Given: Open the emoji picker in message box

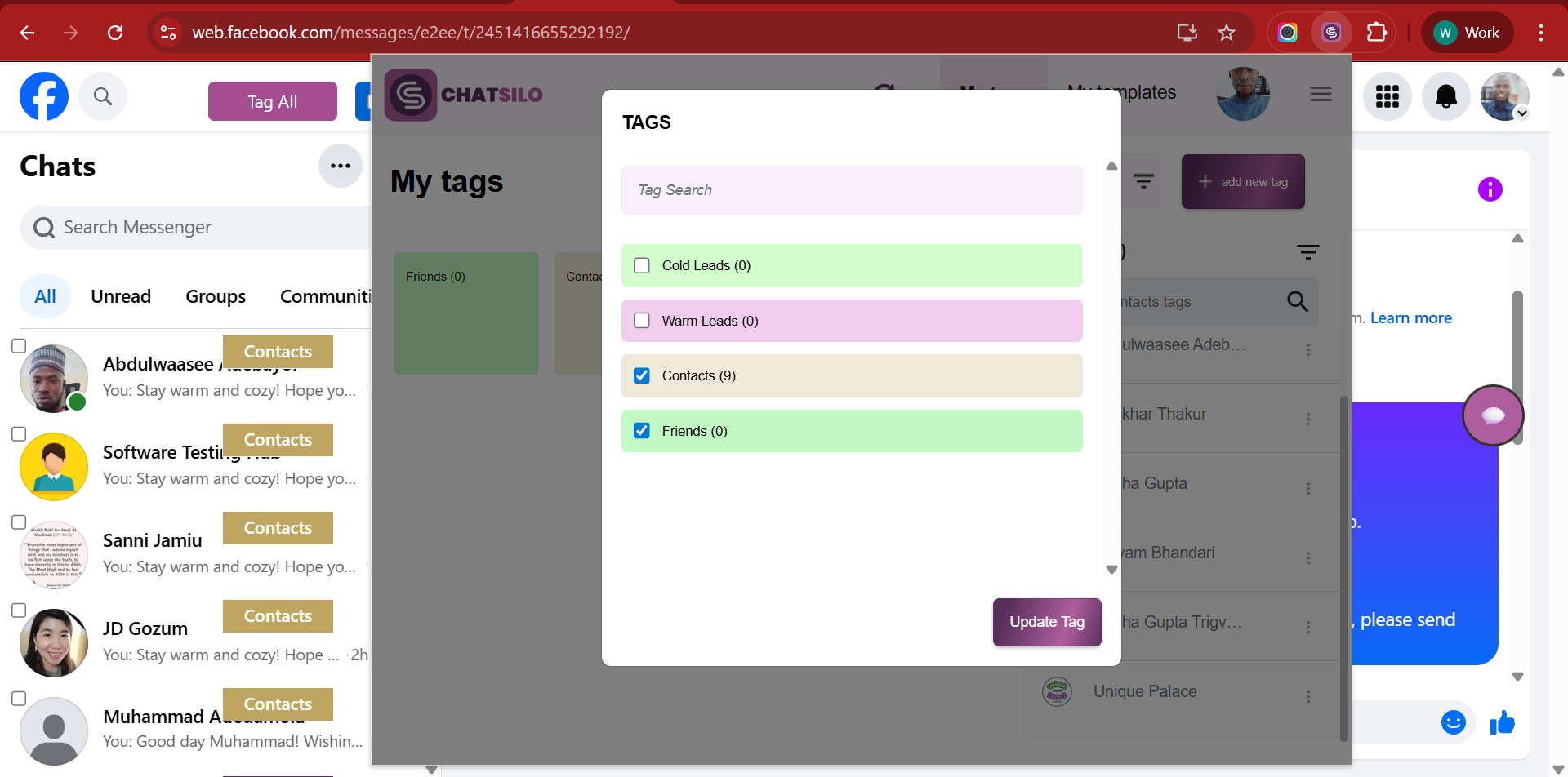Looking at the screenshot, I should [x=1453, y=722].
